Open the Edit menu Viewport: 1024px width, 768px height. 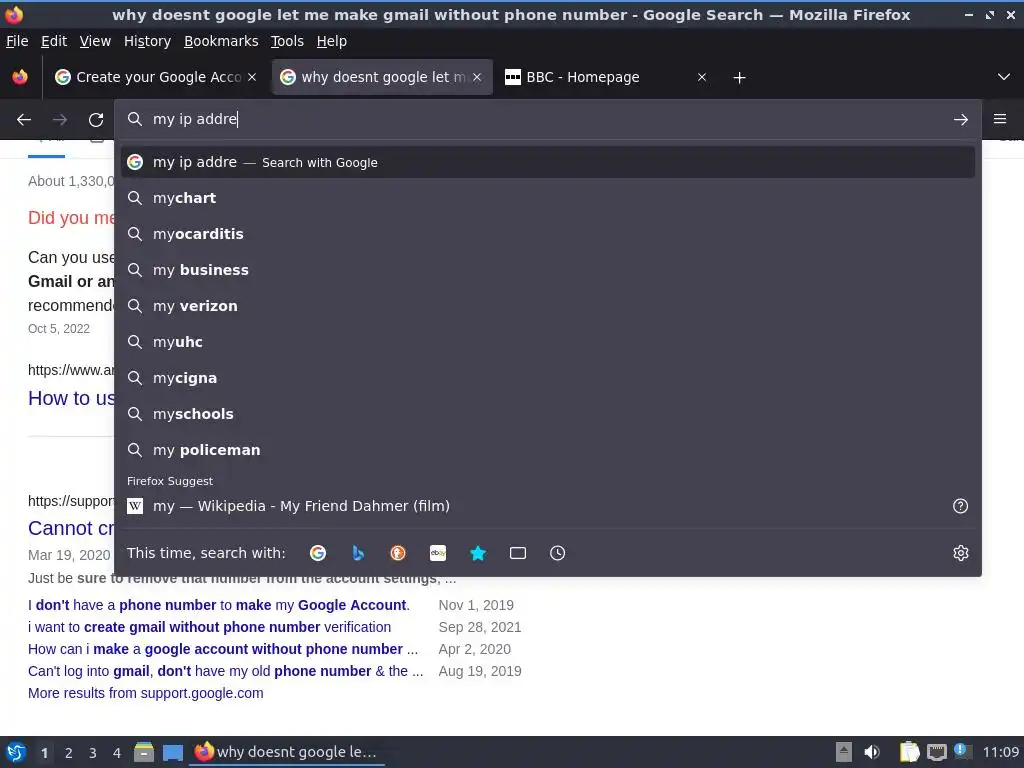pyautogui.click(x=54, y=41)
